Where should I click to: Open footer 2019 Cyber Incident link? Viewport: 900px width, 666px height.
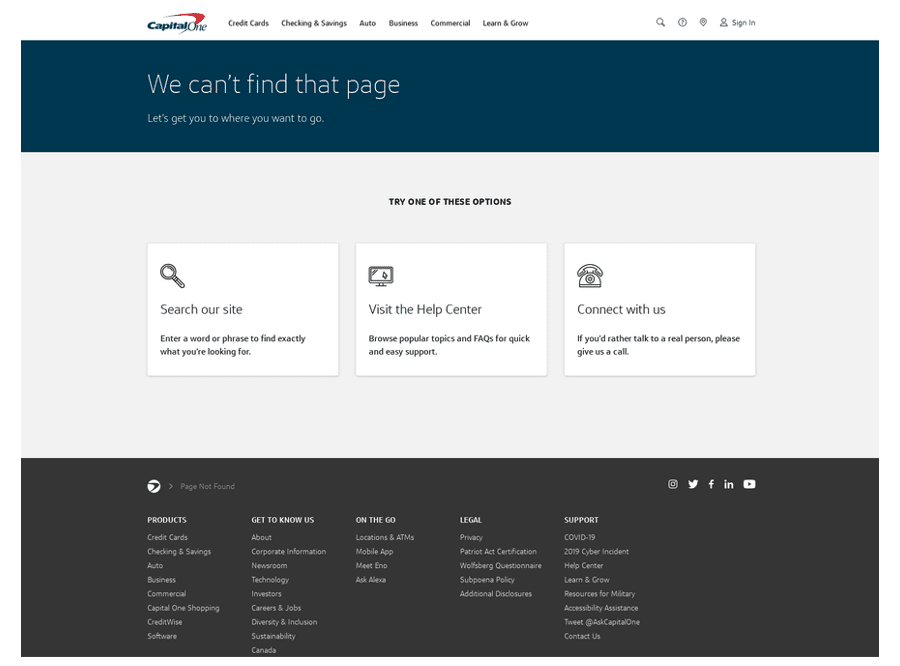[x=596, y=552]
